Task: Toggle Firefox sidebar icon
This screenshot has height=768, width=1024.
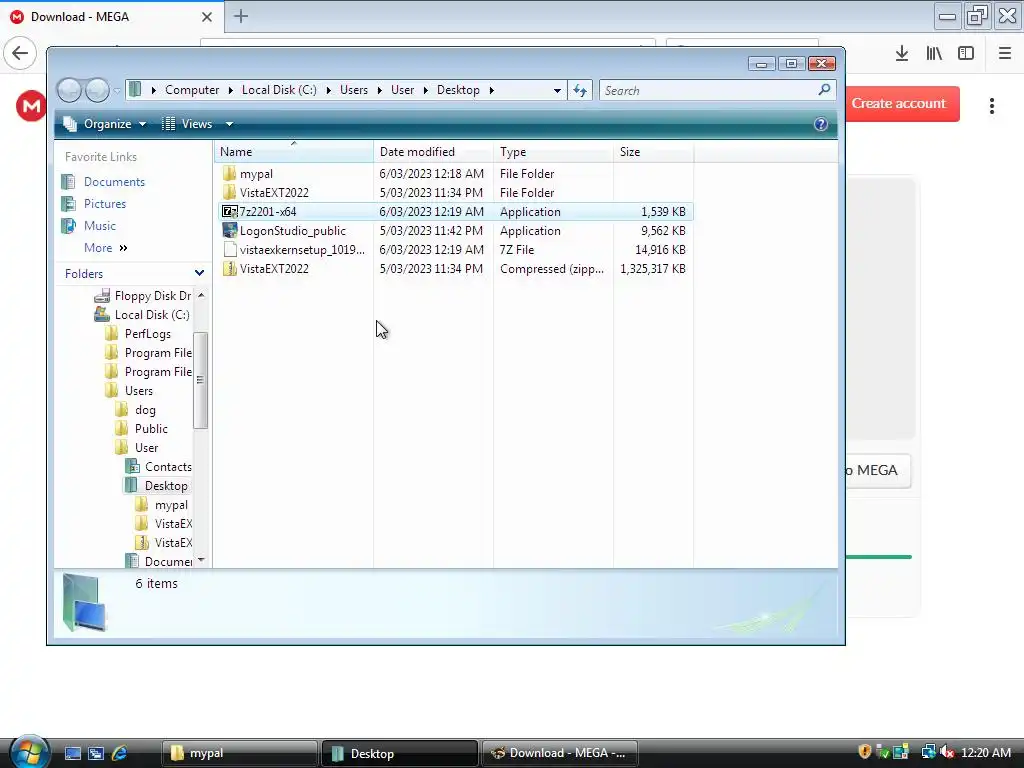Action: tap(966, 53)
